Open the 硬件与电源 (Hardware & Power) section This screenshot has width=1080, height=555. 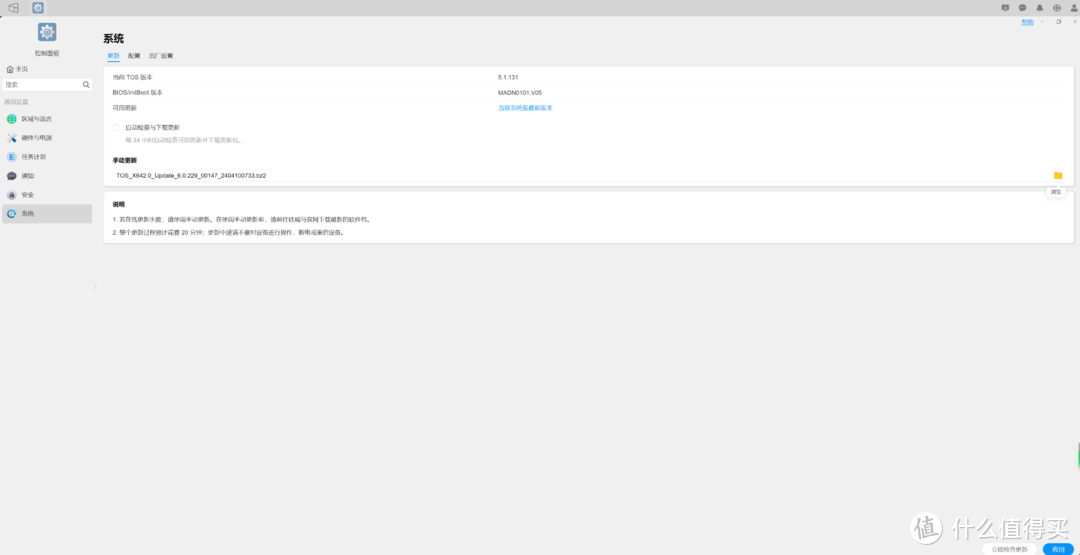36,138
